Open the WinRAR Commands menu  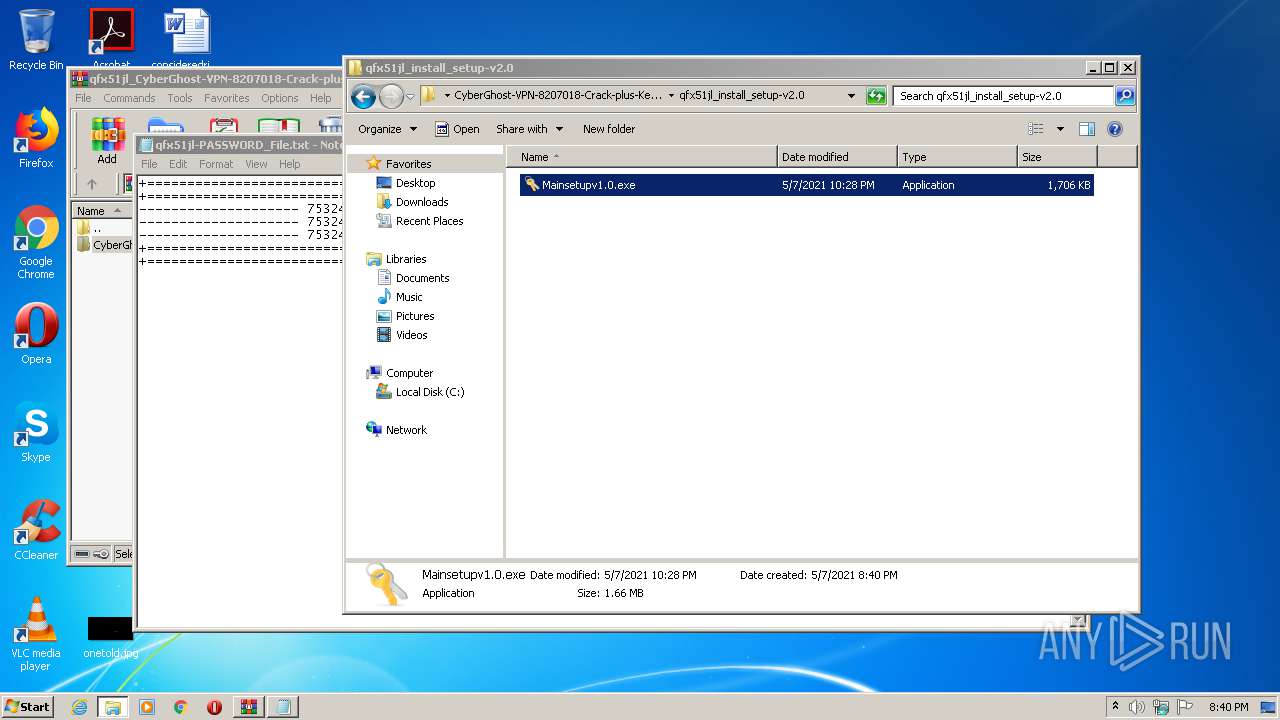[x=129, y=98]
